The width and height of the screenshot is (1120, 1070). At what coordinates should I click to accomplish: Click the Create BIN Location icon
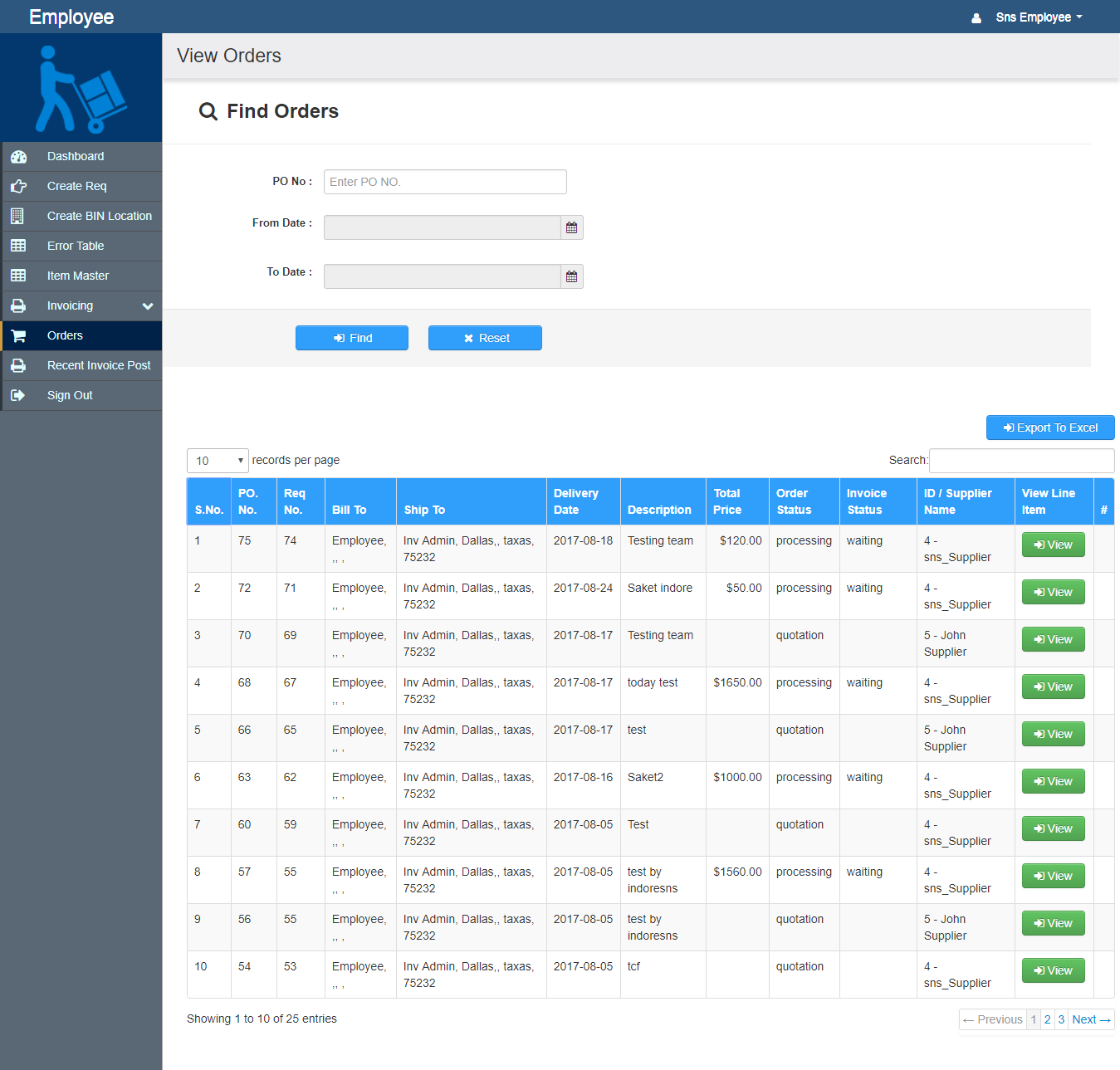pyautogui.click(x=18, y=216)
